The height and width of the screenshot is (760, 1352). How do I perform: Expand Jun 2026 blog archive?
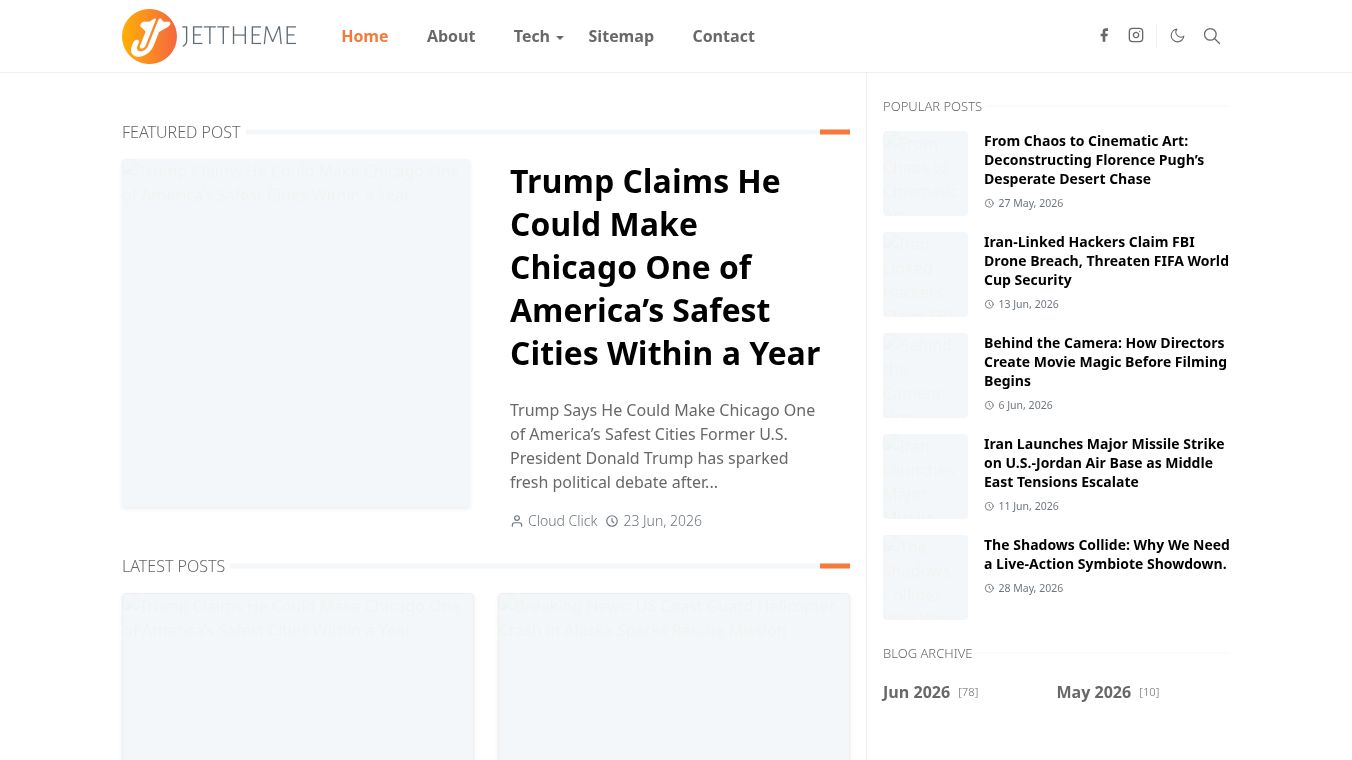(x=916, y=692)
